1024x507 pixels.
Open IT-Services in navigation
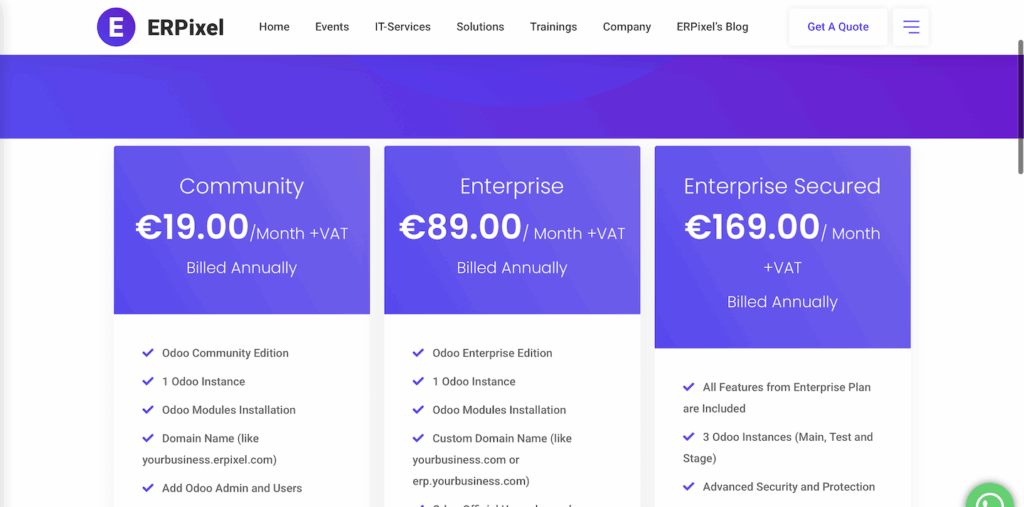pyautogui.click(x=402, y=27)
